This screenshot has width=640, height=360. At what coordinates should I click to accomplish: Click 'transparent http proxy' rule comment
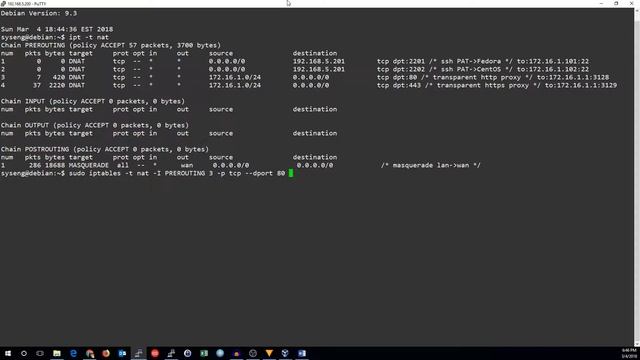click(477, 77)
